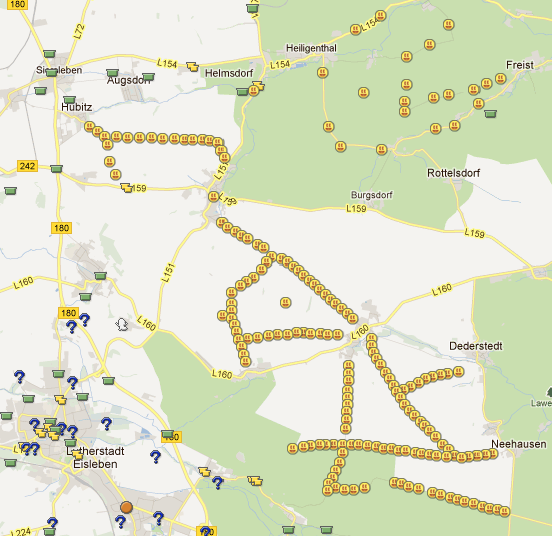This screenshot has width=552, height=536.
Task: Click the green cache box beside Freist smileys
Action: click(490, 114)
